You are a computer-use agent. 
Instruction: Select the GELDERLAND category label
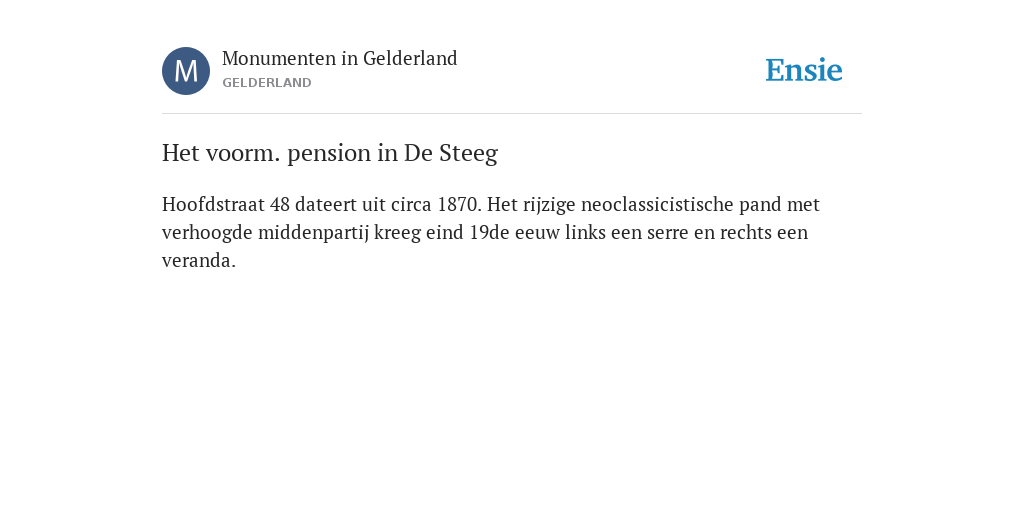(x=266, y=83)
